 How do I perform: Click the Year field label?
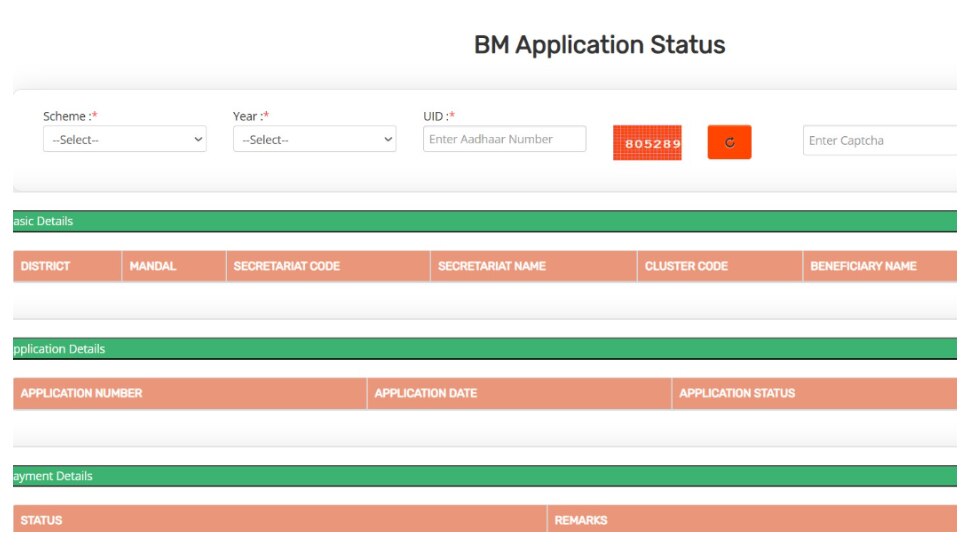pos(251,116)
